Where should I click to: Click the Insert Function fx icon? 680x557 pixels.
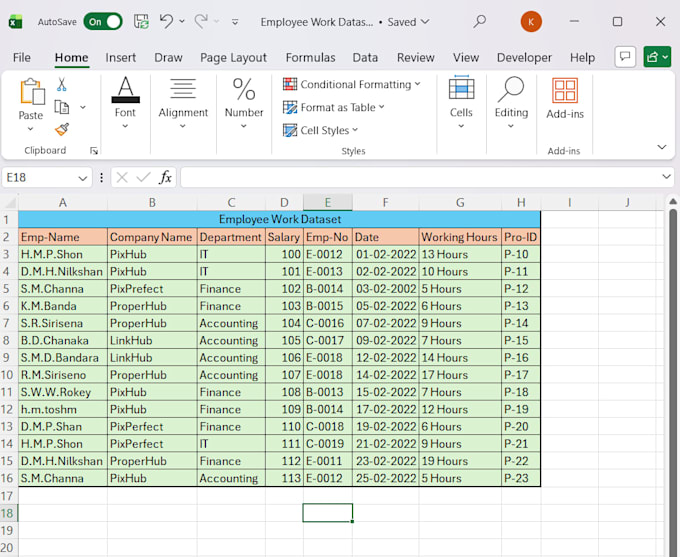[165, 177]
